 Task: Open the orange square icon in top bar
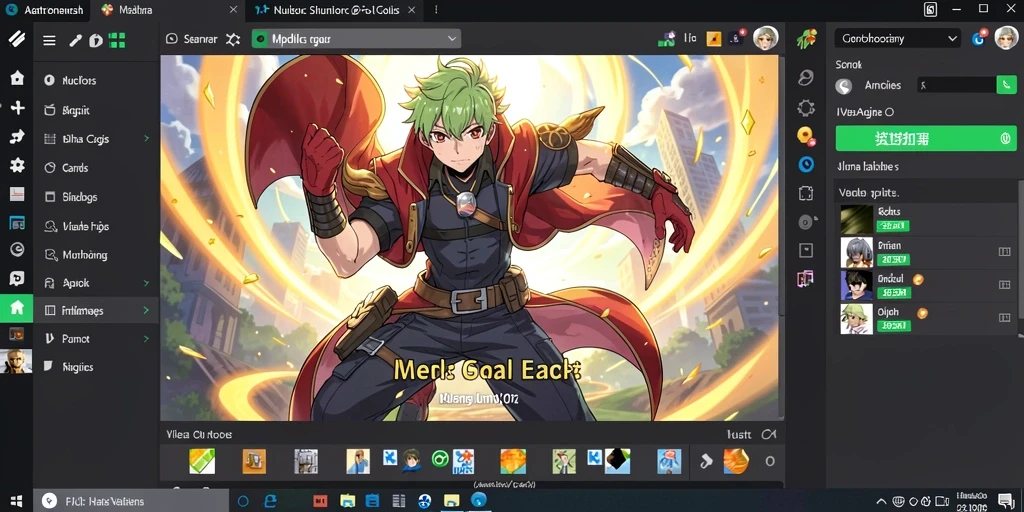[714, 39]
